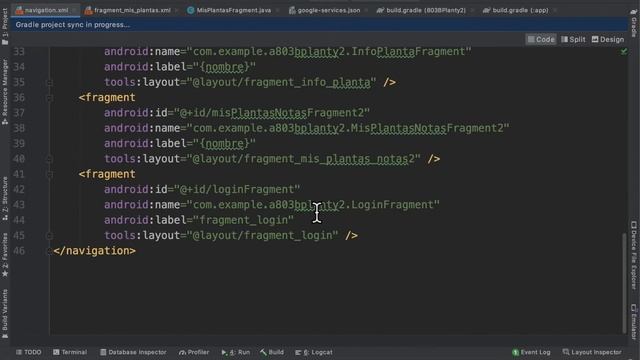Open the Gradle side panel
The width and height of the screenshot is (640, 360).
634,23
